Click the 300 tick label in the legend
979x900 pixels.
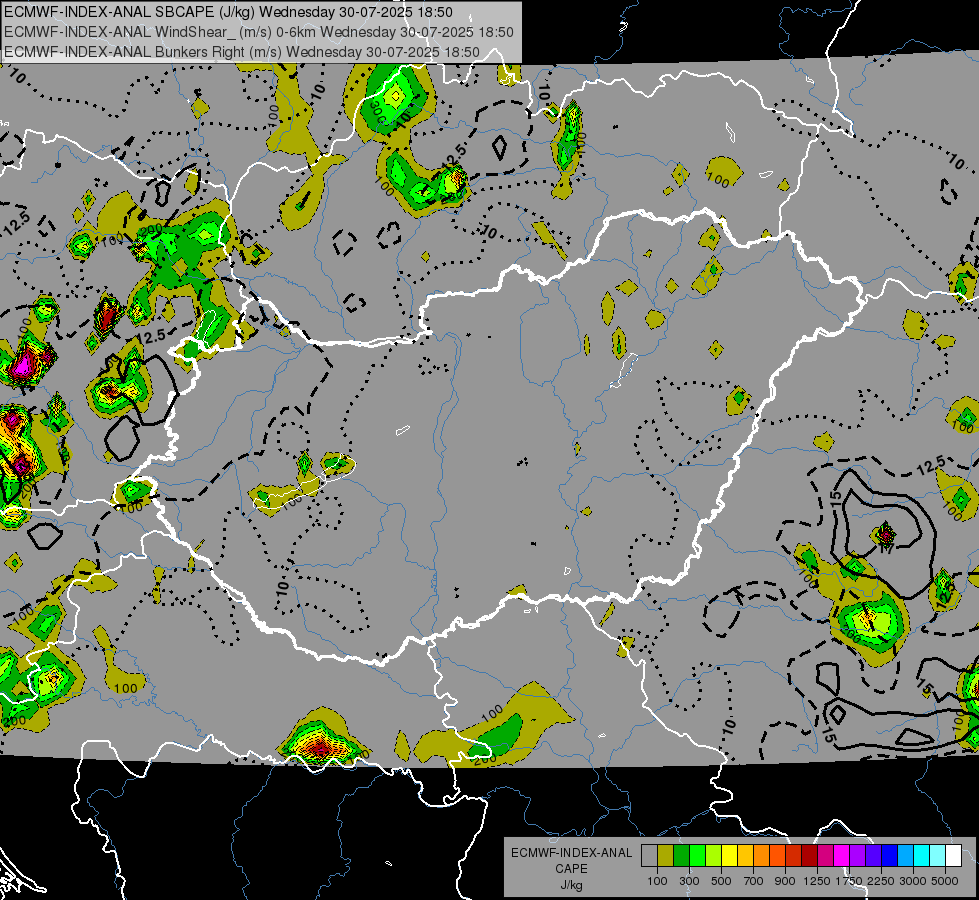pyautogui.click(x=689, y=881)
